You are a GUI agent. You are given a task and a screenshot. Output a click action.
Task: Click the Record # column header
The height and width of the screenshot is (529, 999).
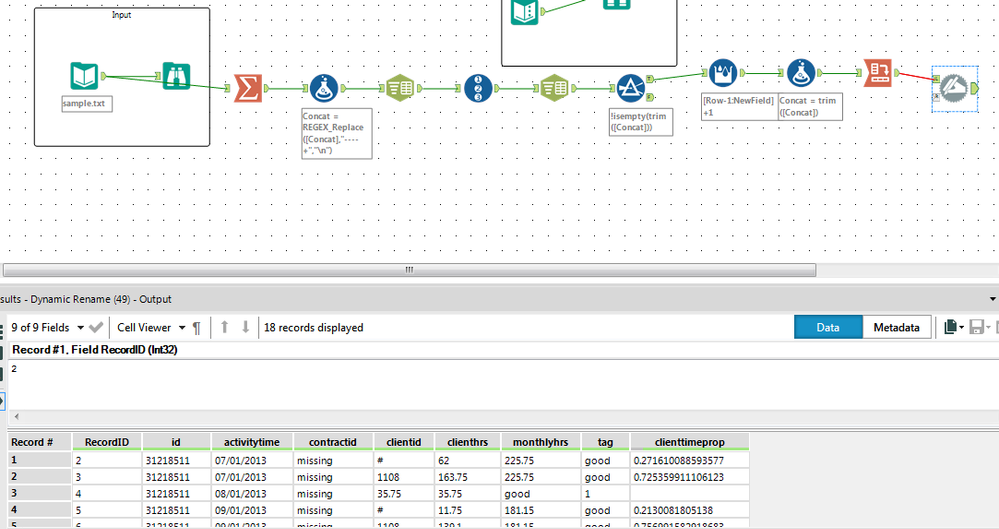click(40, 442)
